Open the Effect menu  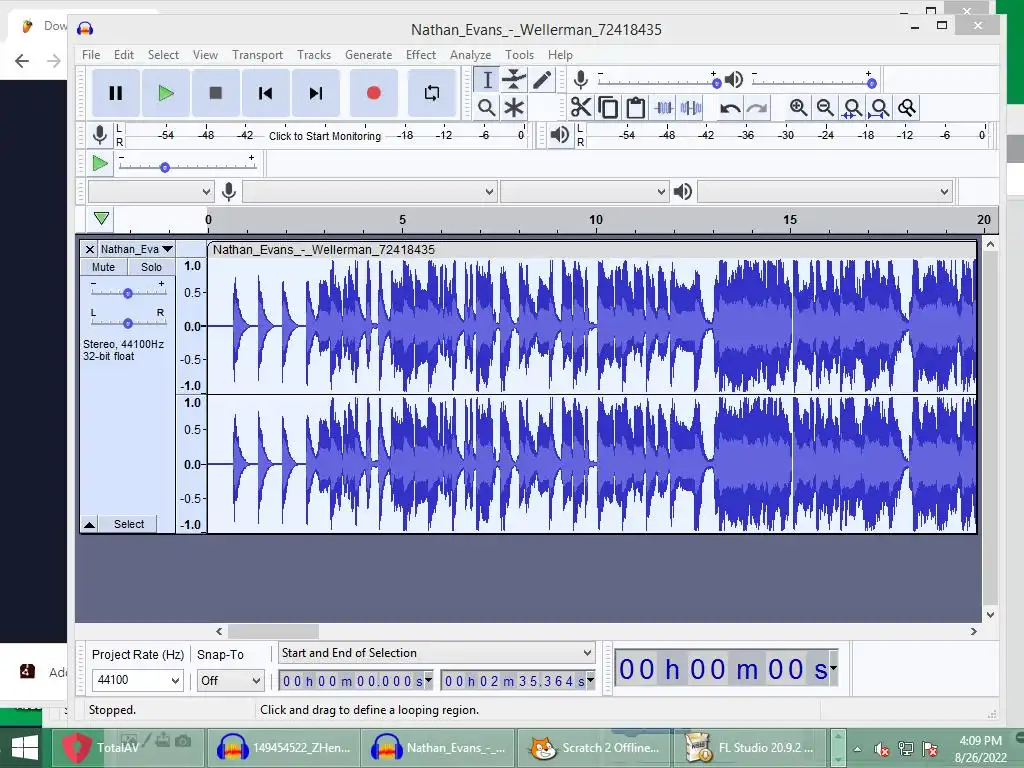(421, 55)
